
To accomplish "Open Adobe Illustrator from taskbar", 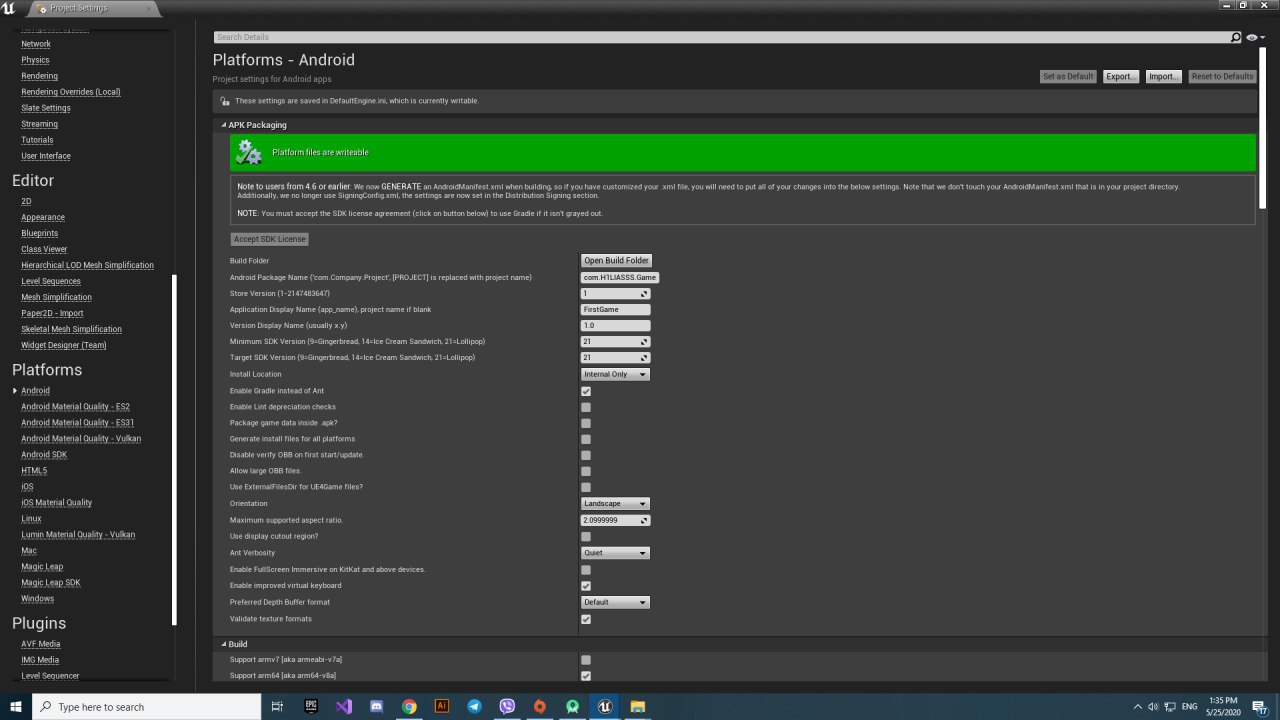I will coord(442,706).
